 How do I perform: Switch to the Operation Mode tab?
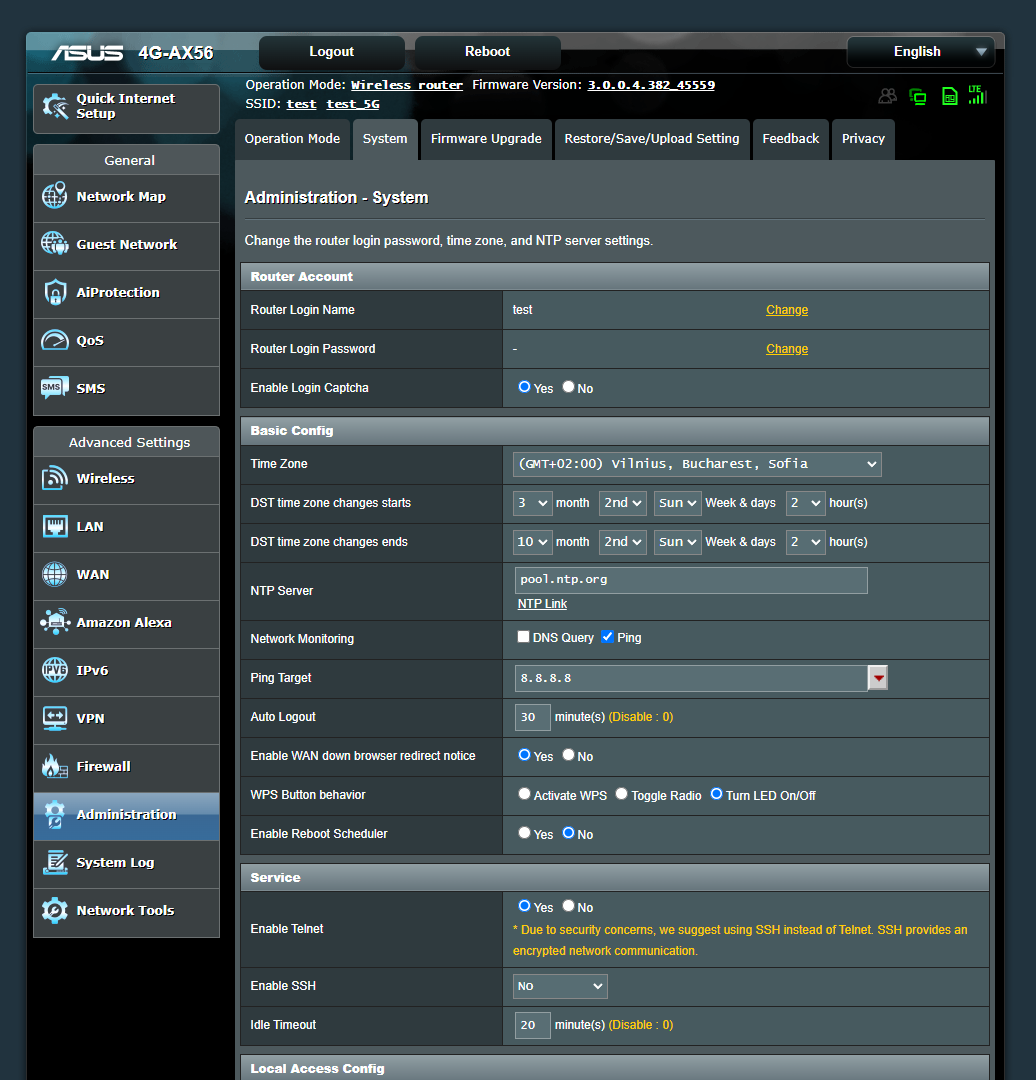point(292,139)
